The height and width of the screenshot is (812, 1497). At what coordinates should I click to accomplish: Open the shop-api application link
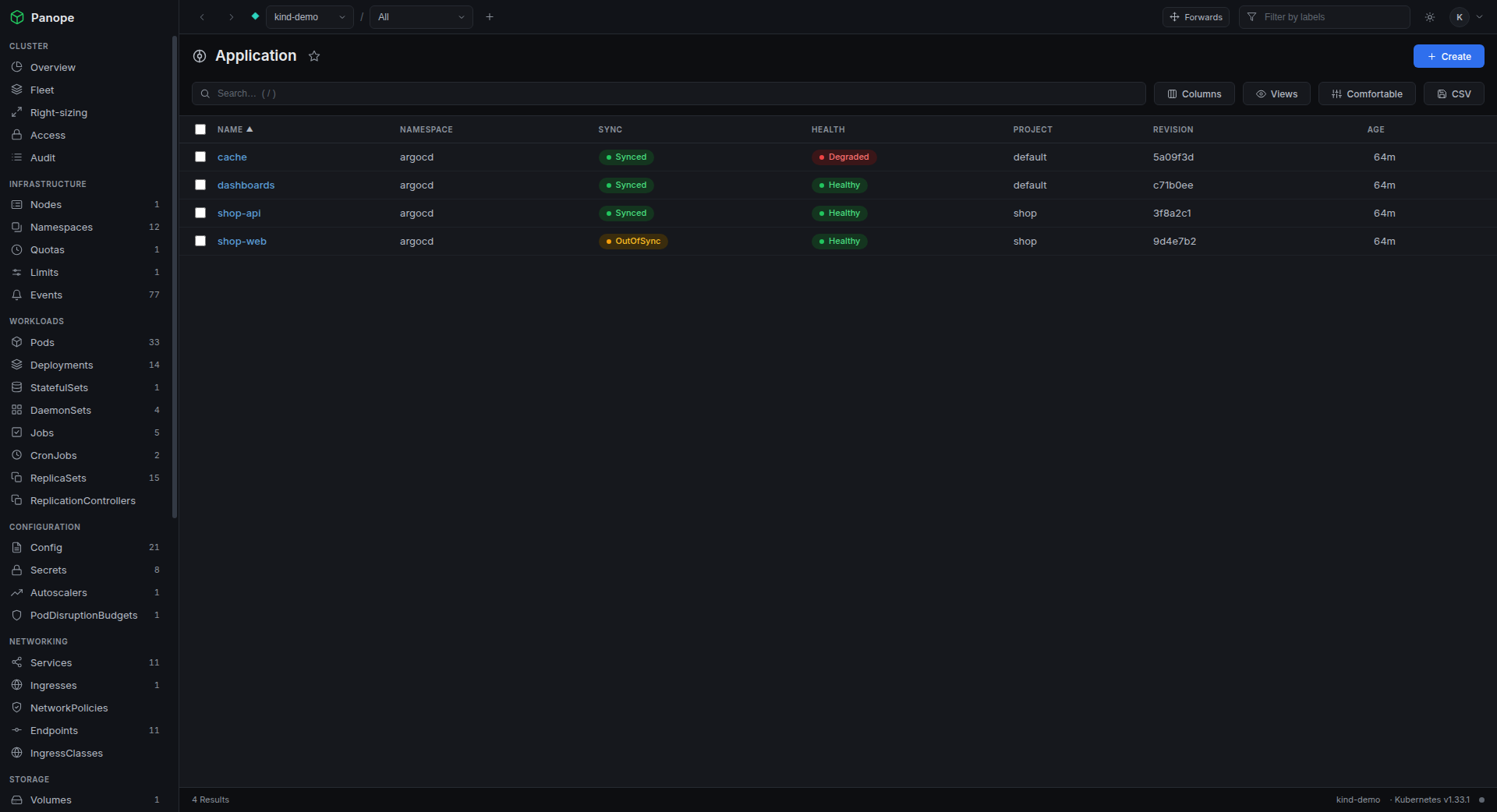(239, 213)
